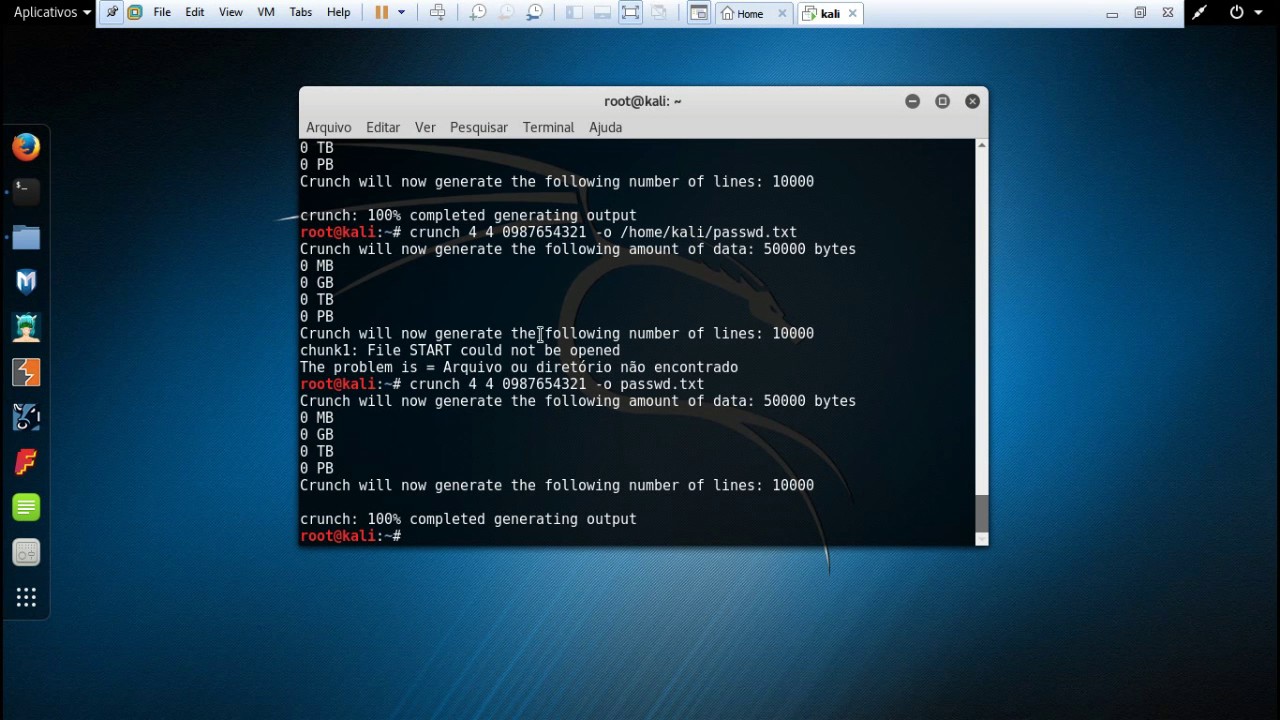Open the VMware VM menu
The height and width of the screenshot is (720, 1280).
point(266,13)
